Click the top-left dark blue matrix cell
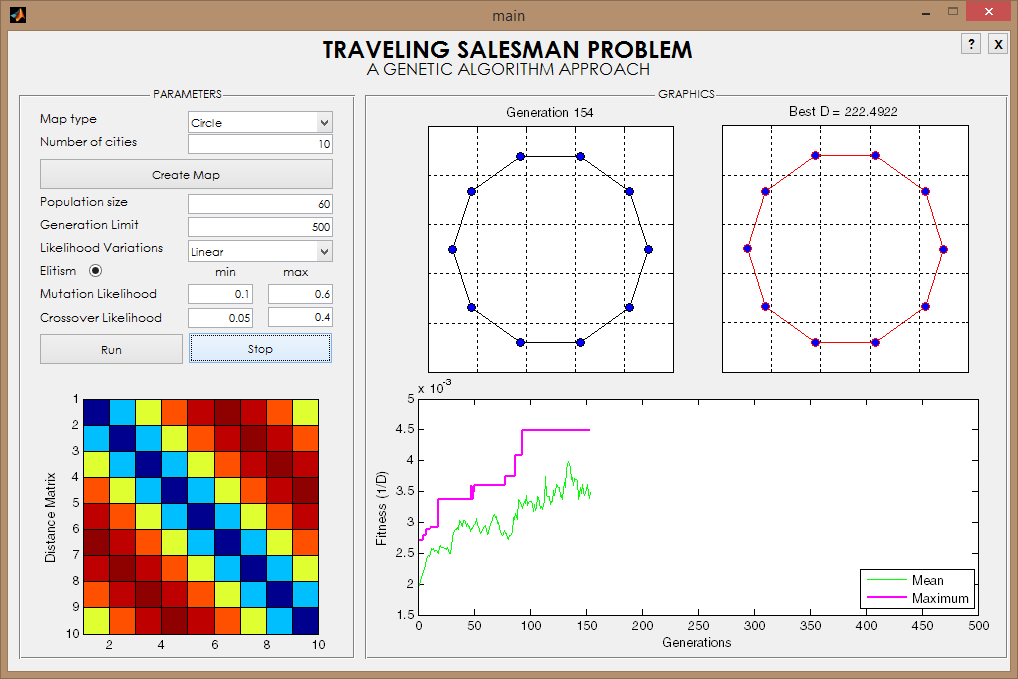The image size is (1018, 679). [96, 412]
